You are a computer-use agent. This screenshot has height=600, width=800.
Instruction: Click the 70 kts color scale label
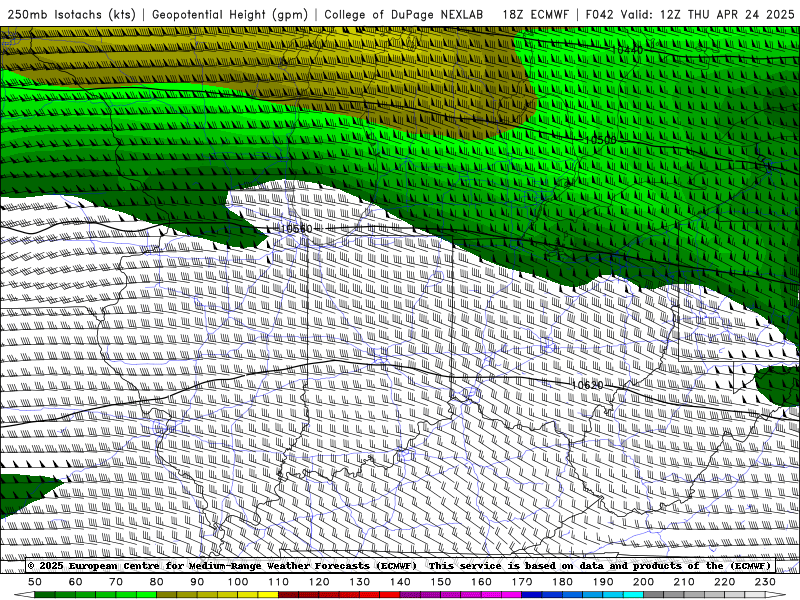(116, 582)
